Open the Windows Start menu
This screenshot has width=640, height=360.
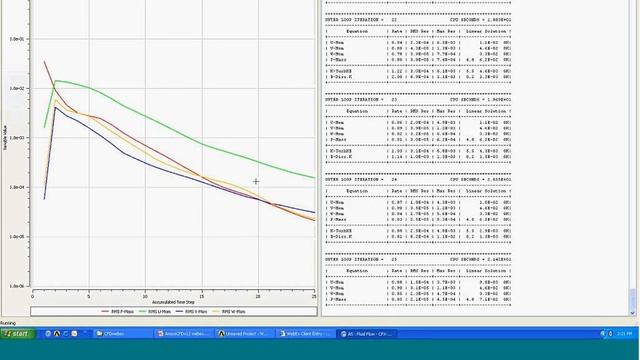click(18, 333)
